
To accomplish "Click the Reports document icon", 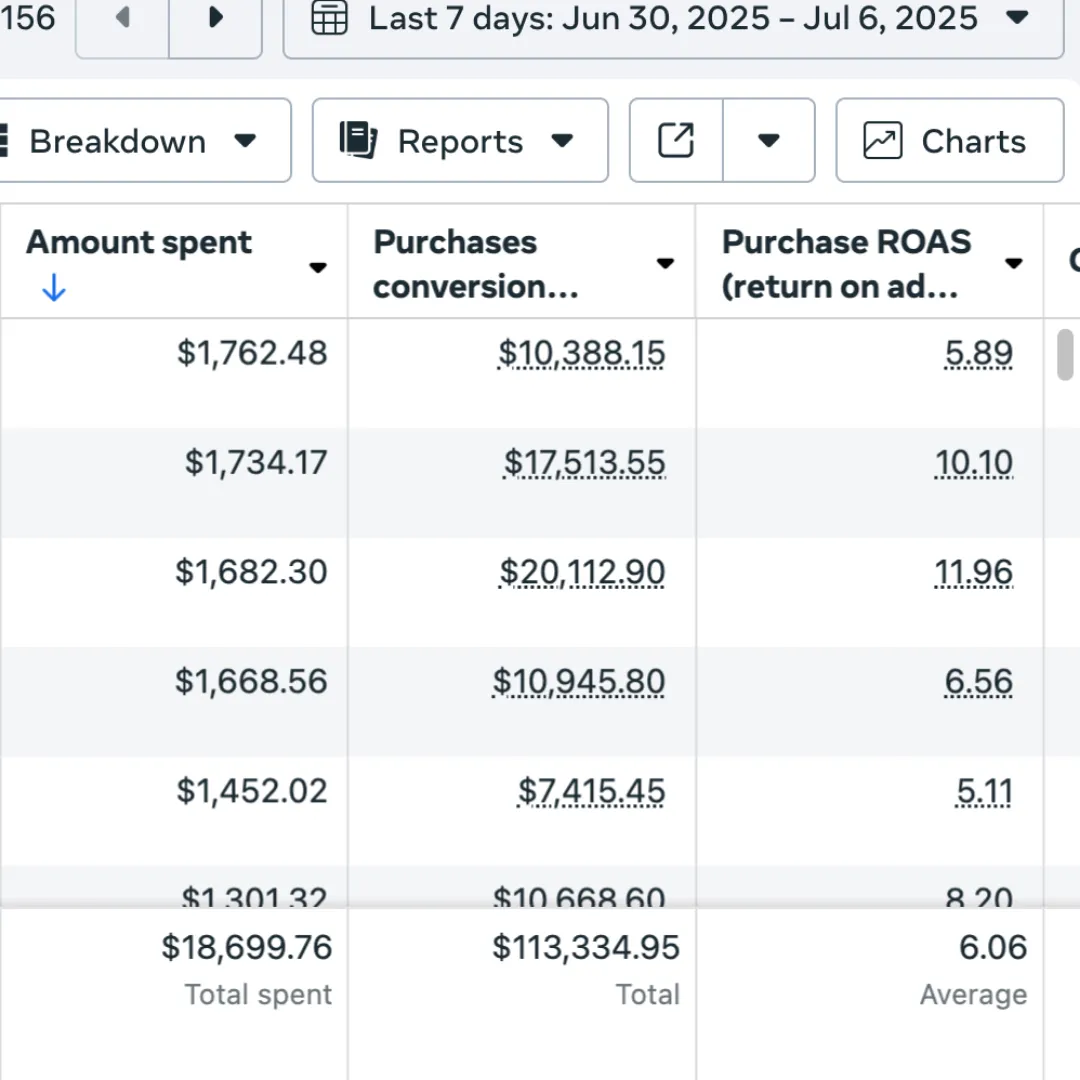I will (357, 141).
